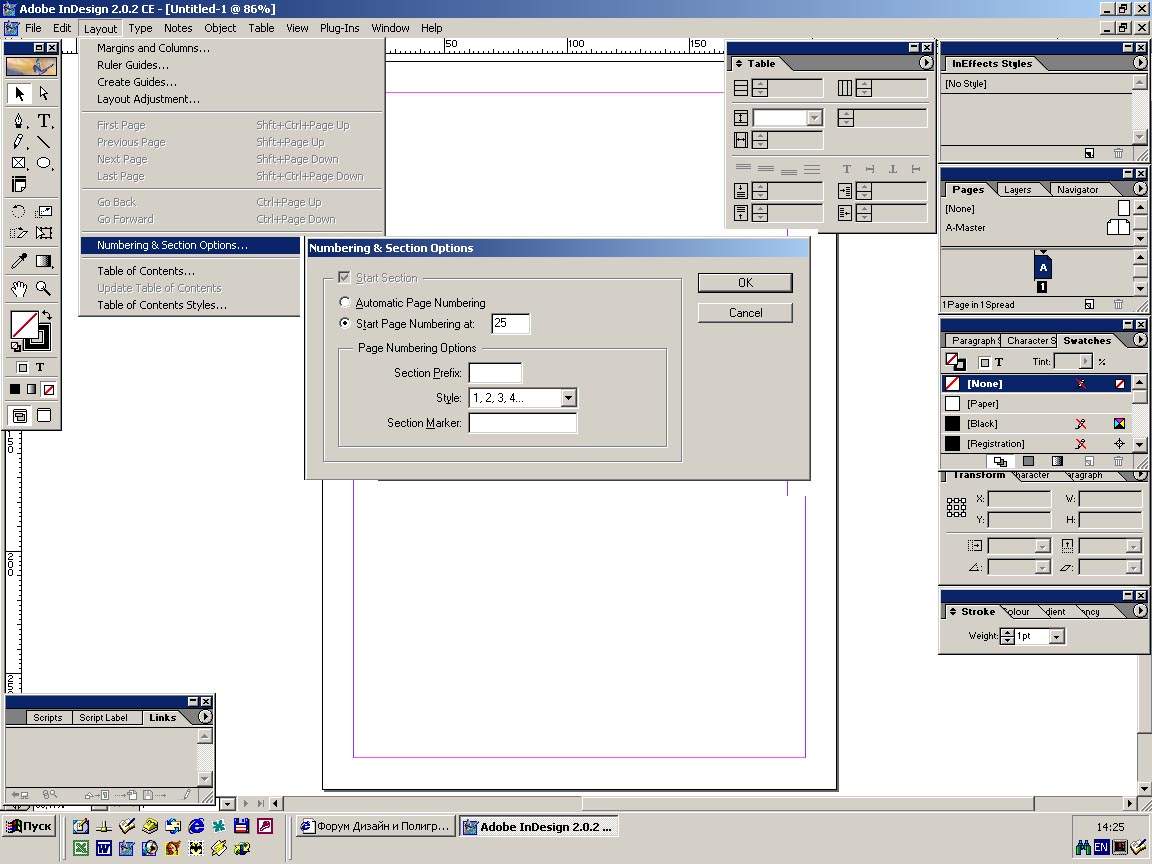Select the Scale tool
1152x864 pixels.
tap(44, 212)
